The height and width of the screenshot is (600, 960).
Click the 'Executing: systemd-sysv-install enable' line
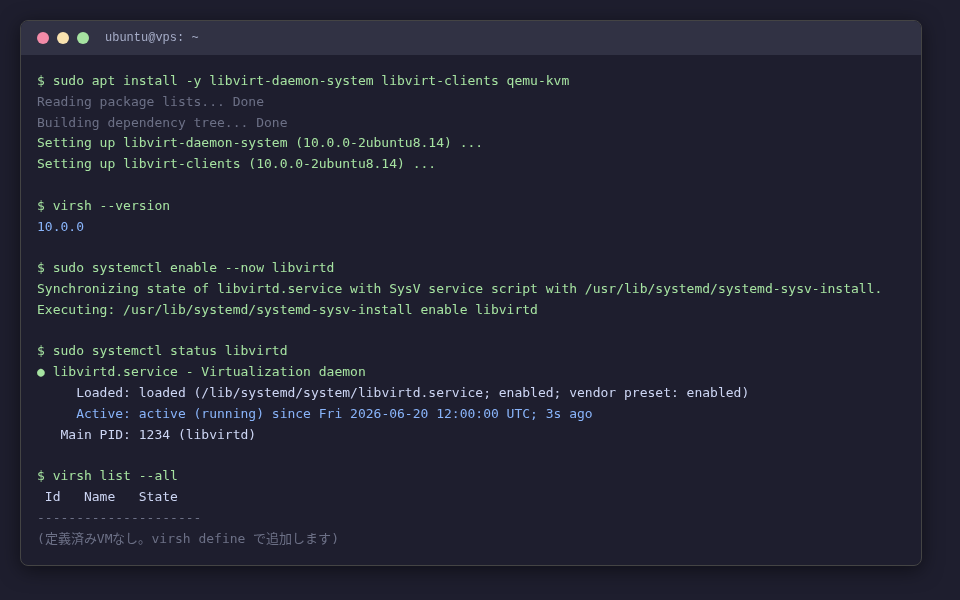287,309
